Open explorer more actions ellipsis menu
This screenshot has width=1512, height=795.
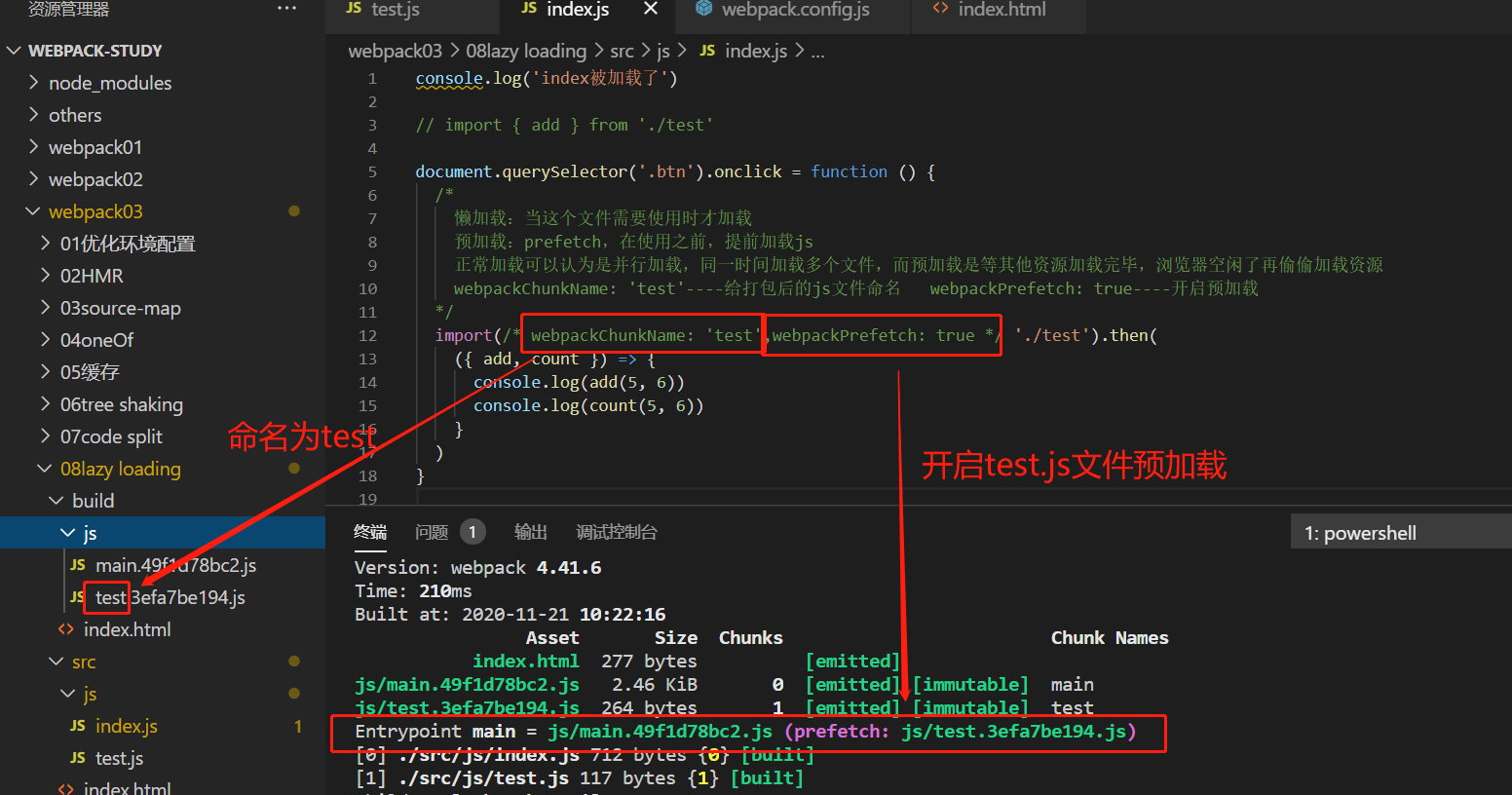coord(286,8)
